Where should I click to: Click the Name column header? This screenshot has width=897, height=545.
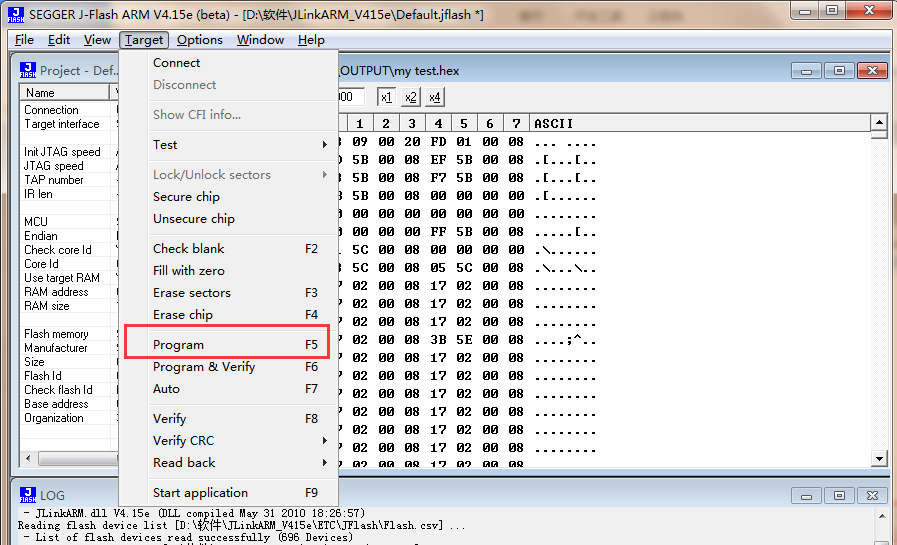click(64, 93)
